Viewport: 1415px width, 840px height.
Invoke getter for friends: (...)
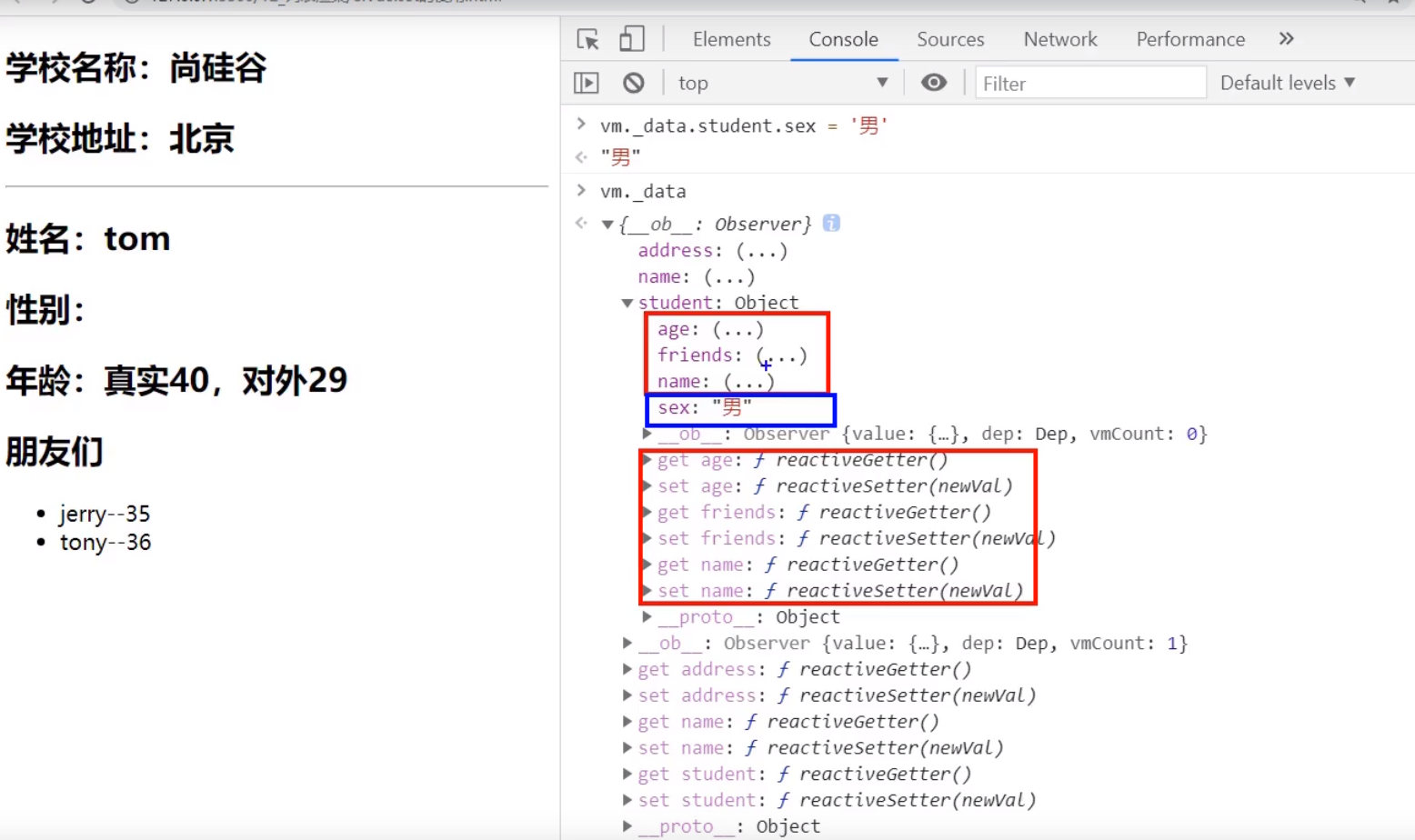(x=782, y=355)
